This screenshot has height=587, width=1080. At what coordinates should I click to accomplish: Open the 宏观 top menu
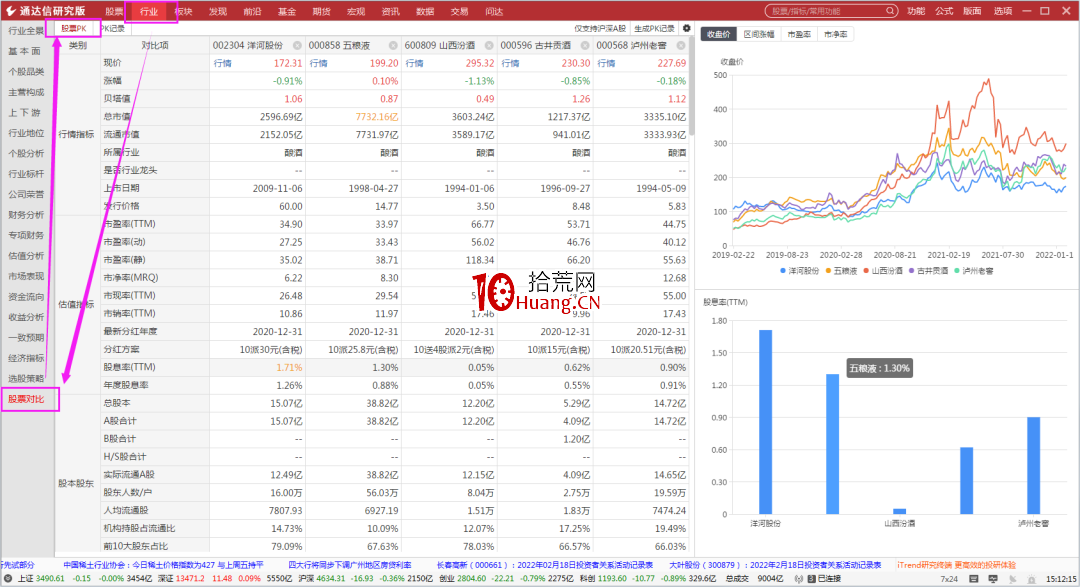[x=356, y=11]
